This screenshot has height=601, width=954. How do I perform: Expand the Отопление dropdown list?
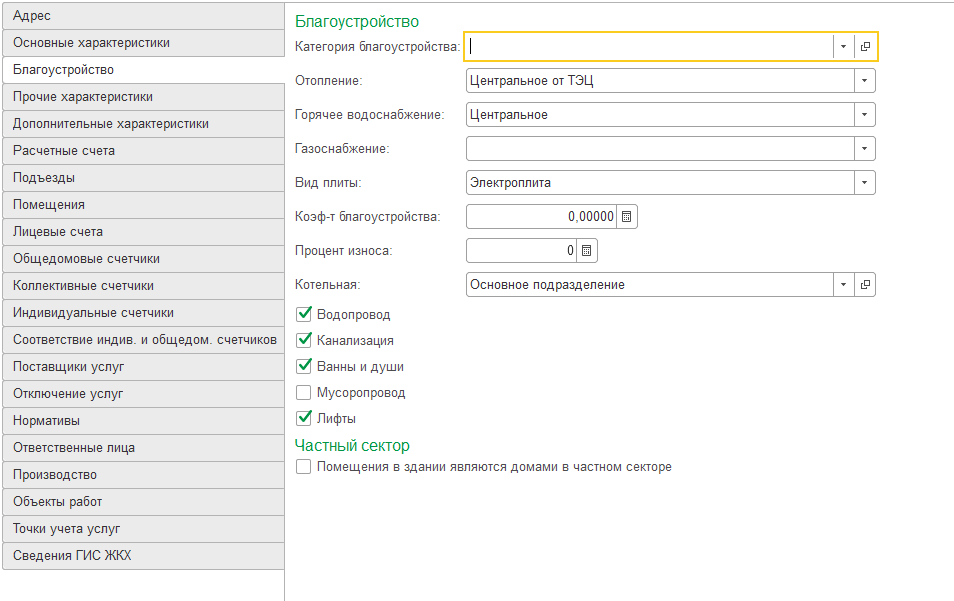[865, 81]
